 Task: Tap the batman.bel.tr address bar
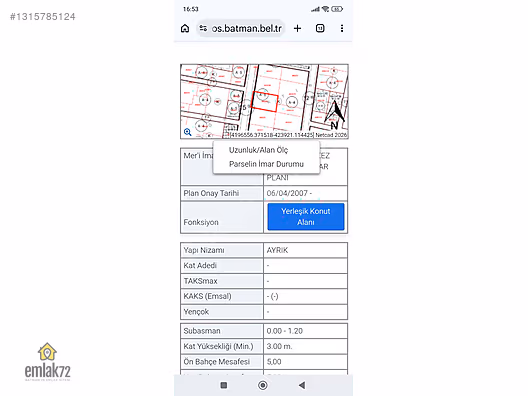(x=240, y=28)
